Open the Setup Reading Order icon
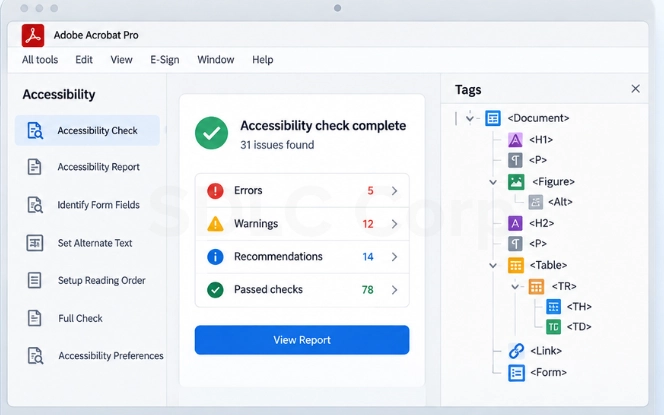Viewport: 664px width, 415px height. [x=34, y=280]
